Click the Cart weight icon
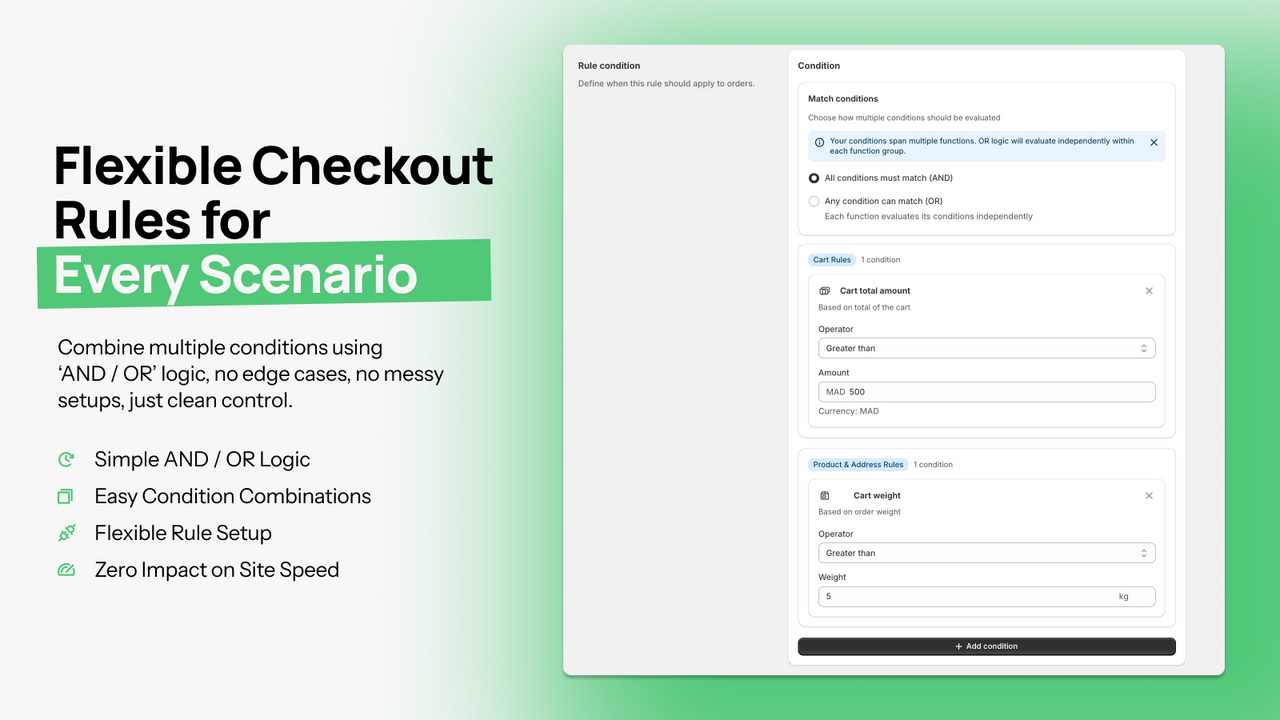1280x720 pixels. click(825, 496)
